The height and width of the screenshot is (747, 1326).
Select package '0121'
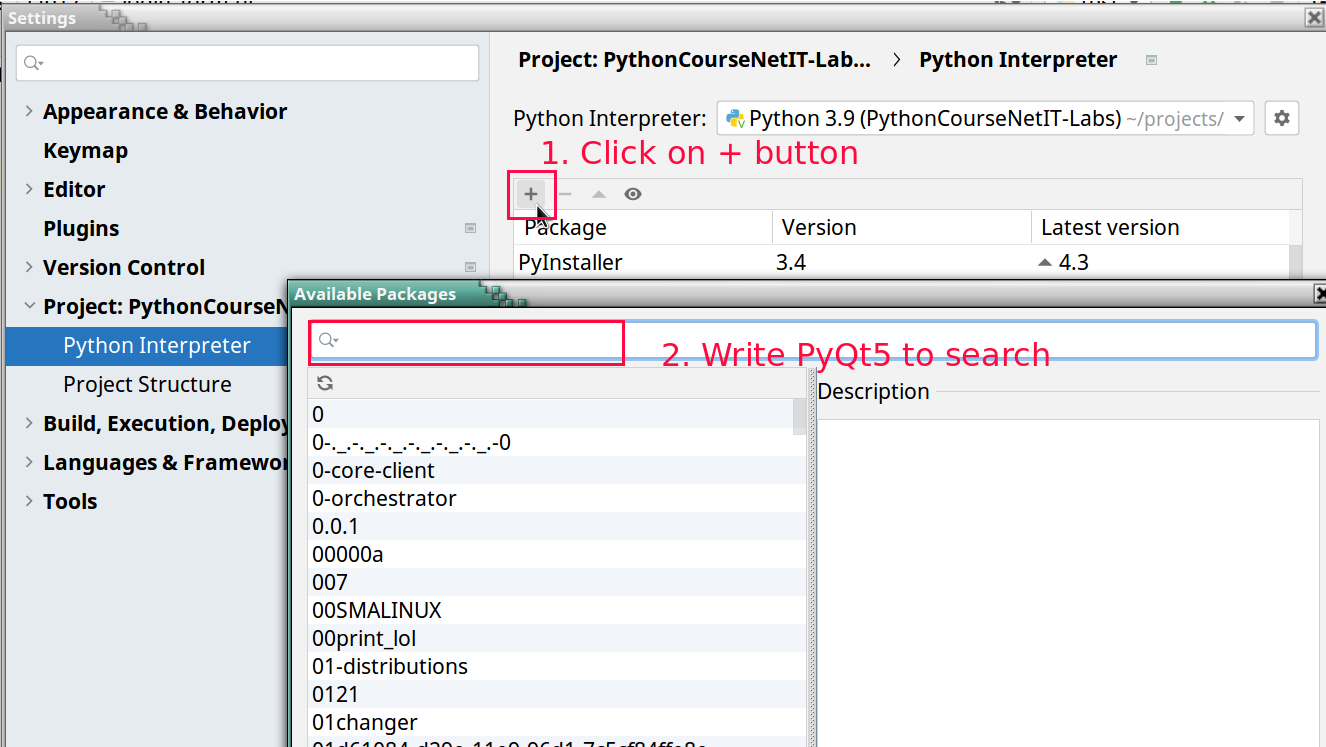[x=557, y=694]
